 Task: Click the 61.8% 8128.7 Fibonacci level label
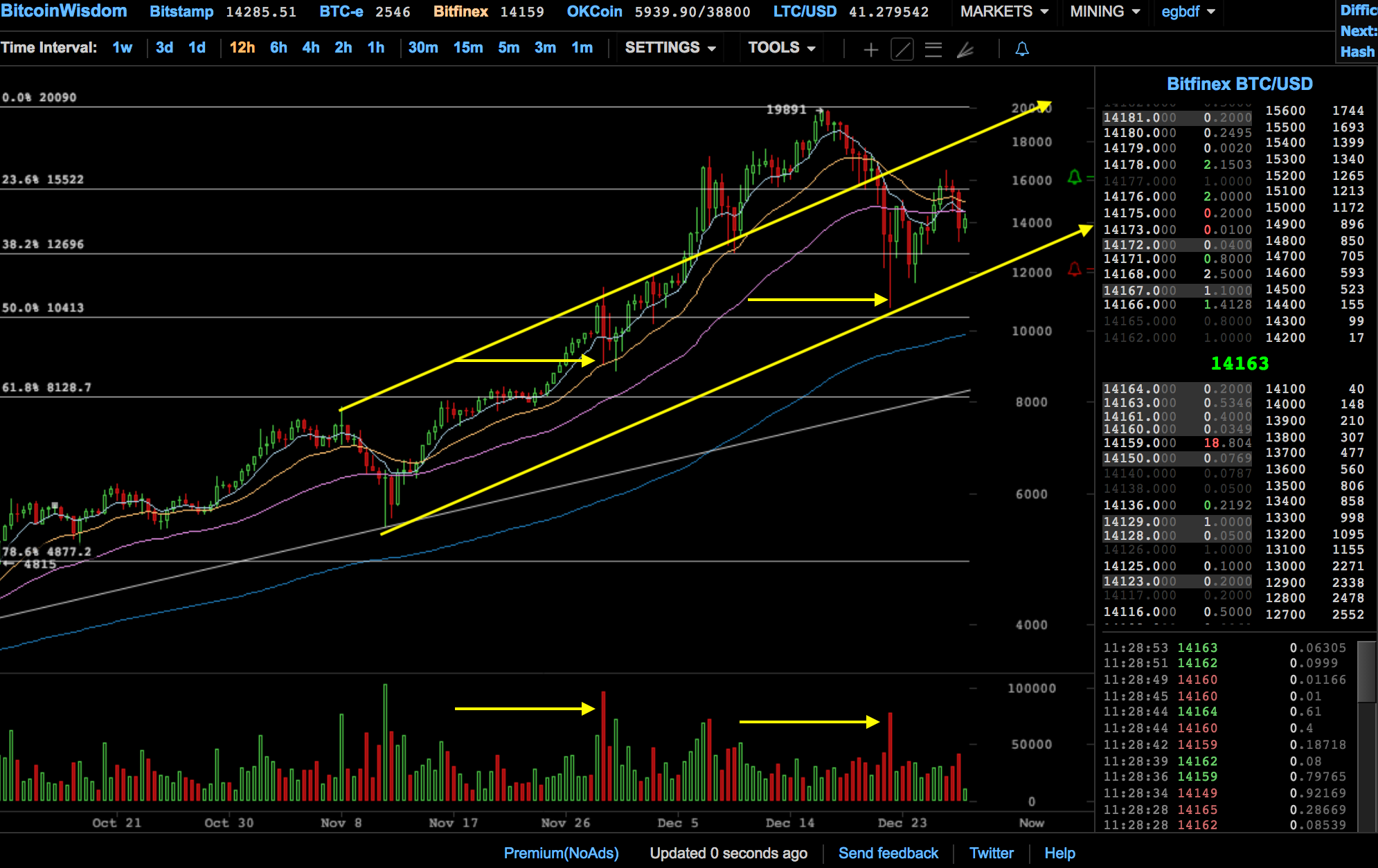pyautogui.click(x=46, y=388)
